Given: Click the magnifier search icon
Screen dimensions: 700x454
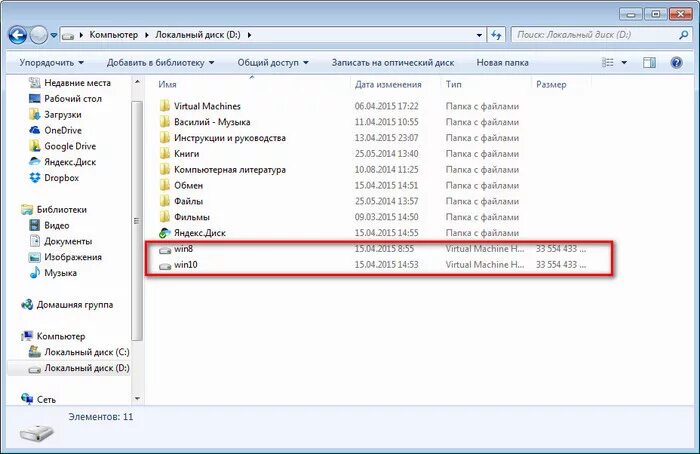Looking at the screenshot, I should (683, 35).
